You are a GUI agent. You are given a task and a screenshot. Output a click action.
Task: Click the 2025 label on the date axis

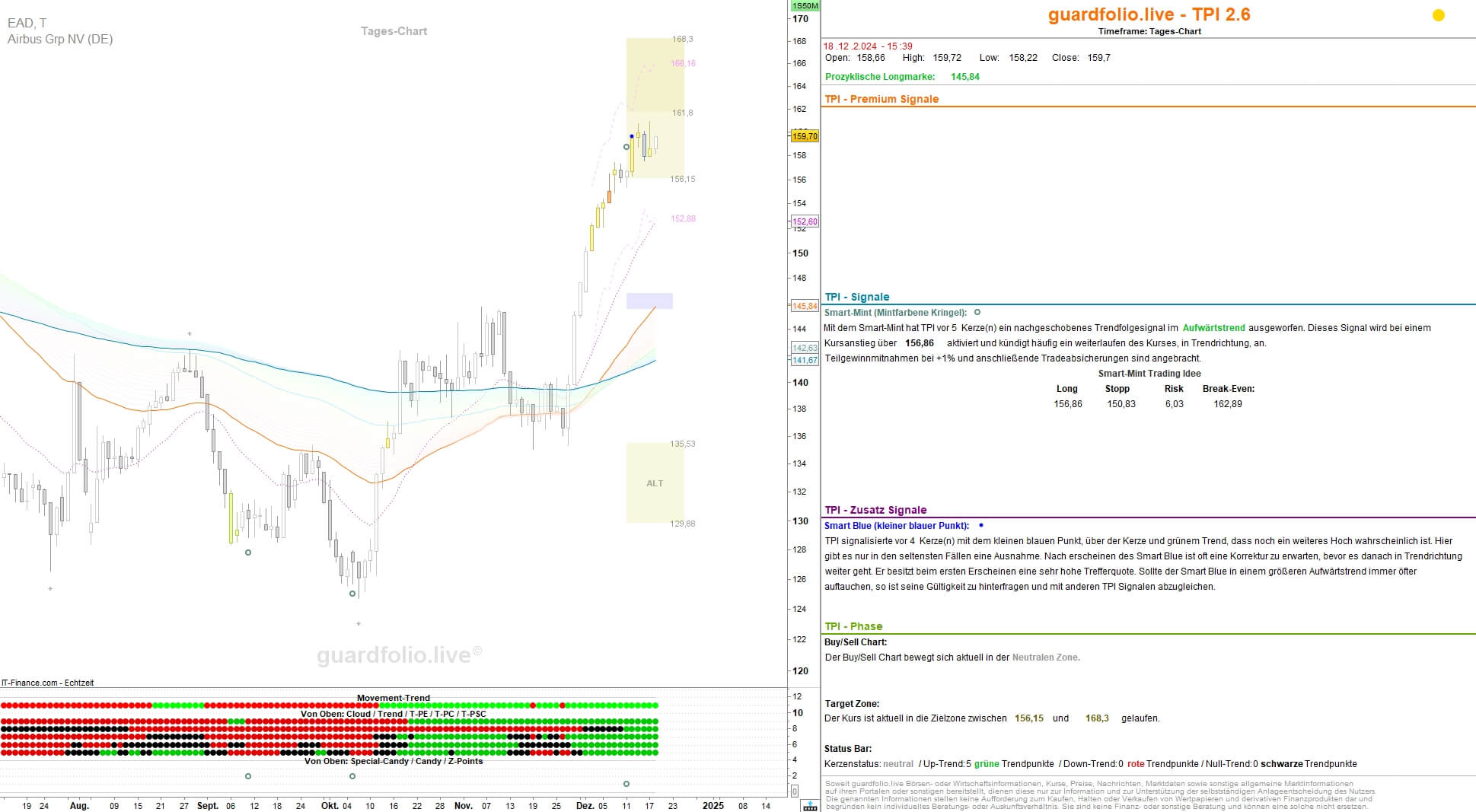(x=713, y=805)
